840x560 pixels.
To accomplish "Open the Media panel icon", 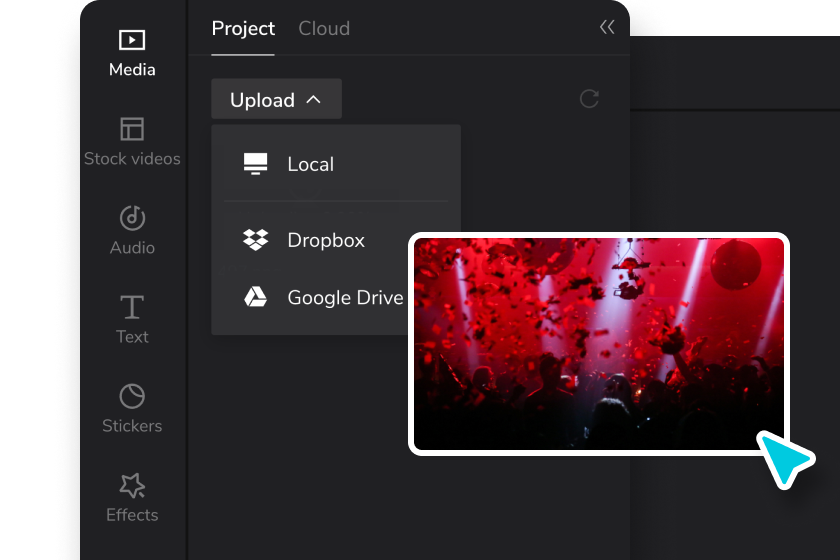I will [132, 40].
